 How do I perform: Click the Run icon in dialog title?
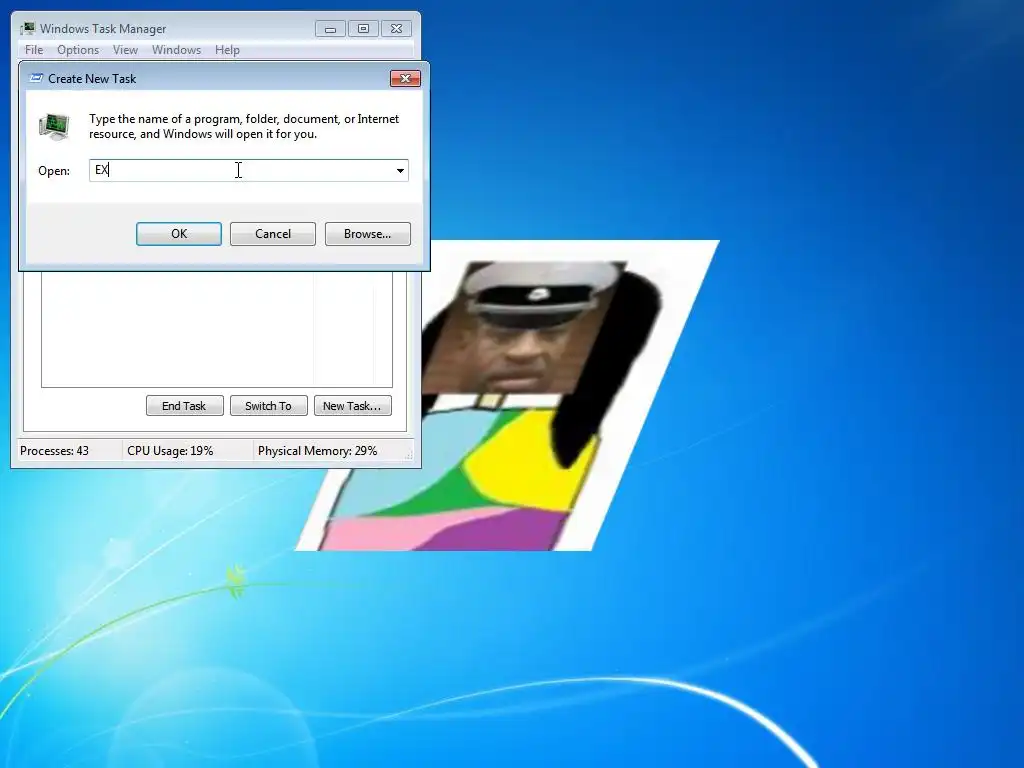[x=37, y=78]
